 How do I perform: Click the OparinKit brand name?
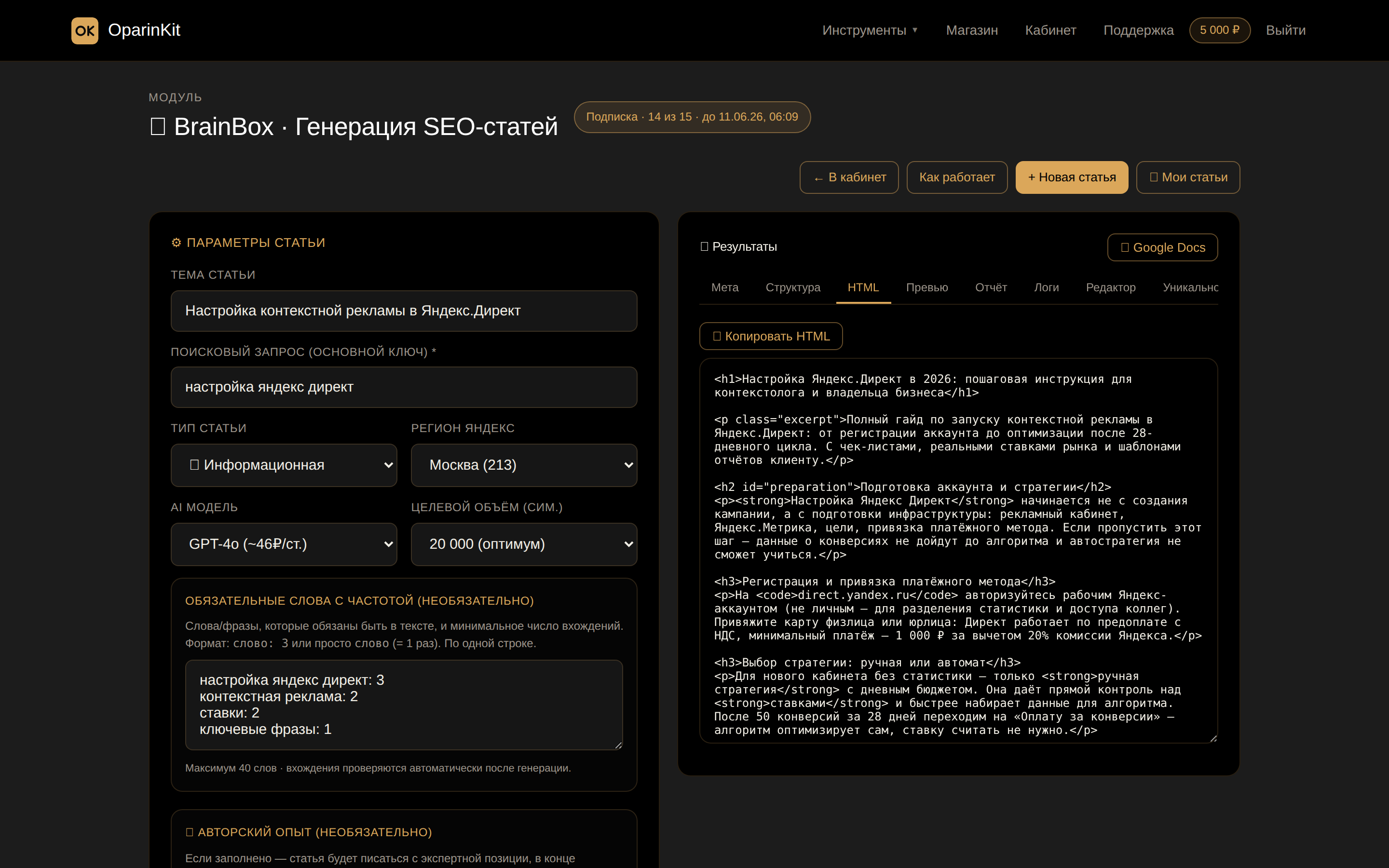click(144, 30)
